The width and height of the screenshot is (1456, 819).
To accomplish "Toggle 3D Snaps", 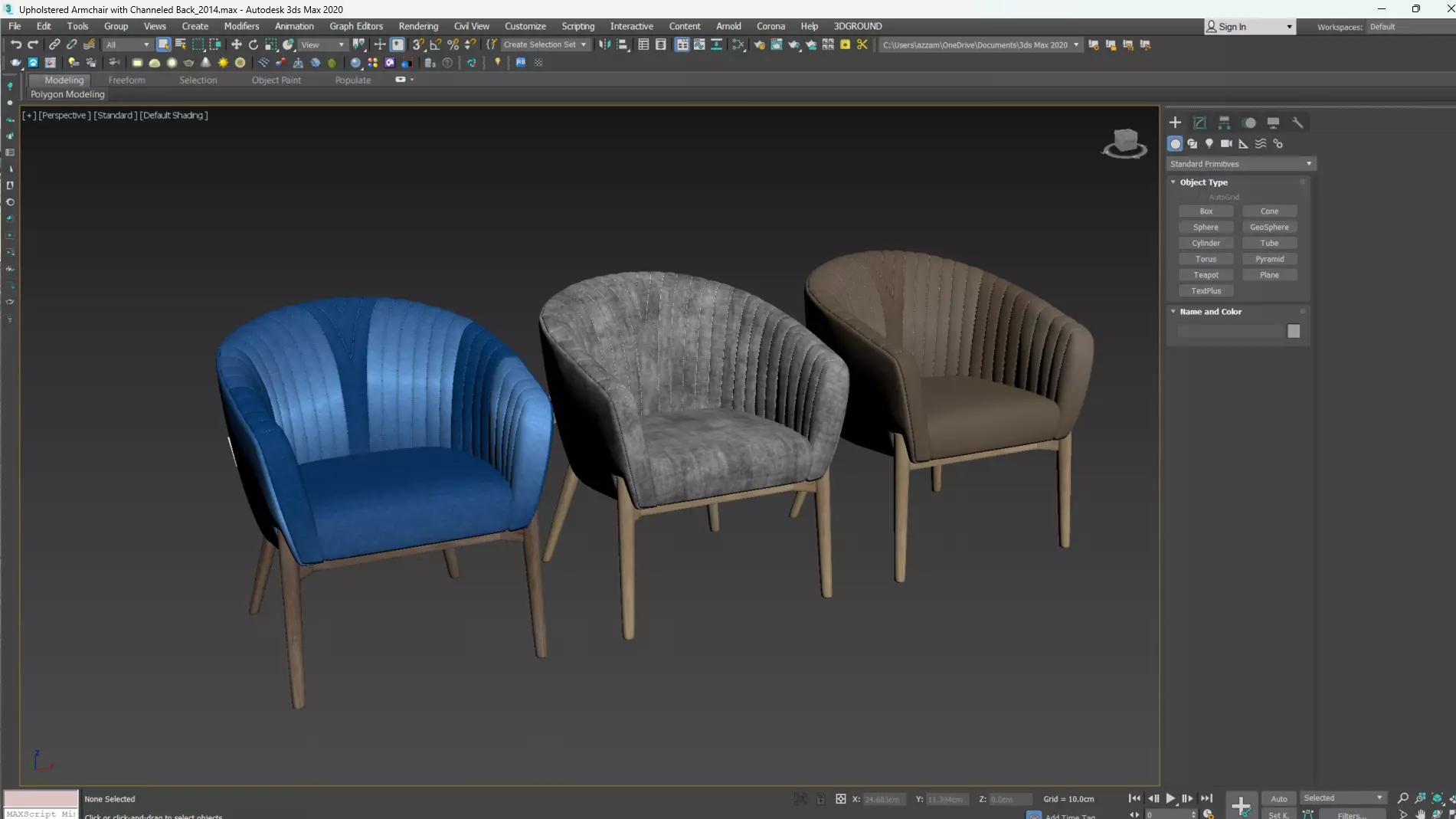I will pyautogui.click(x=418, y=44).
